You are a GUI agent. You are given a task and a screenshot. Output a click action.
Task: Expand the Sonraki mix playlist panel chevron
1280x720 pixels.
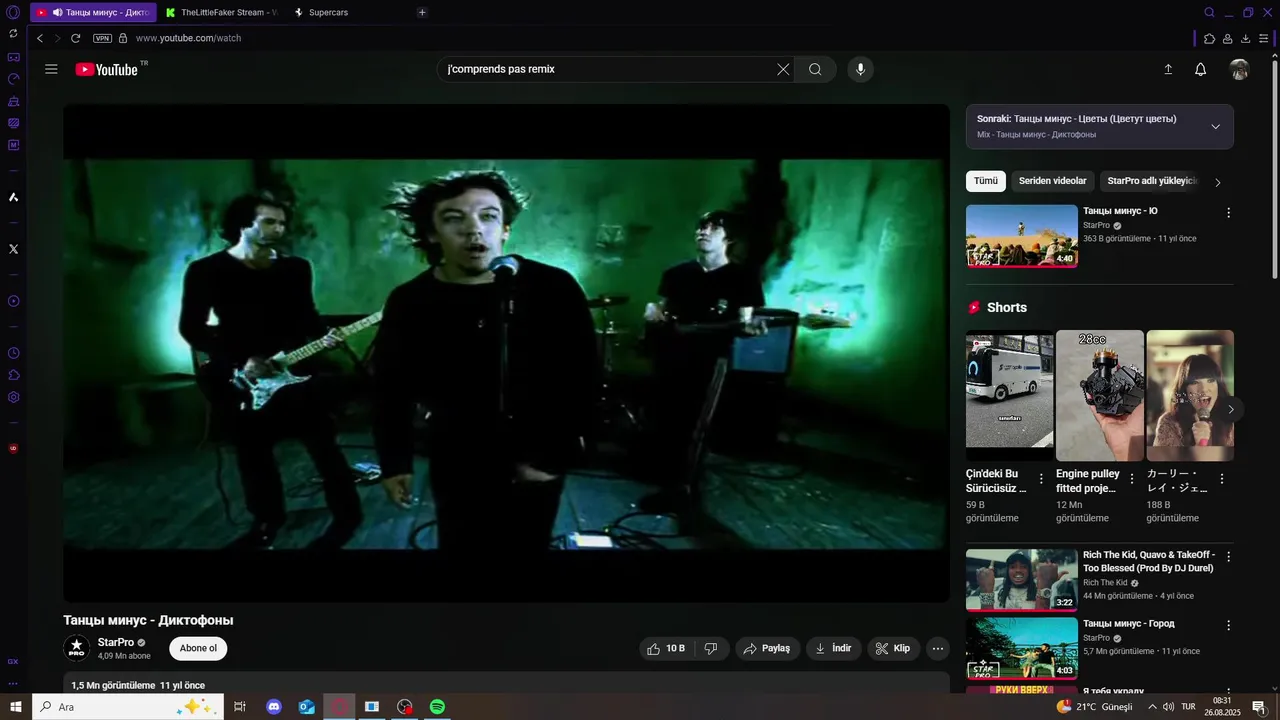coord(1215,126)
